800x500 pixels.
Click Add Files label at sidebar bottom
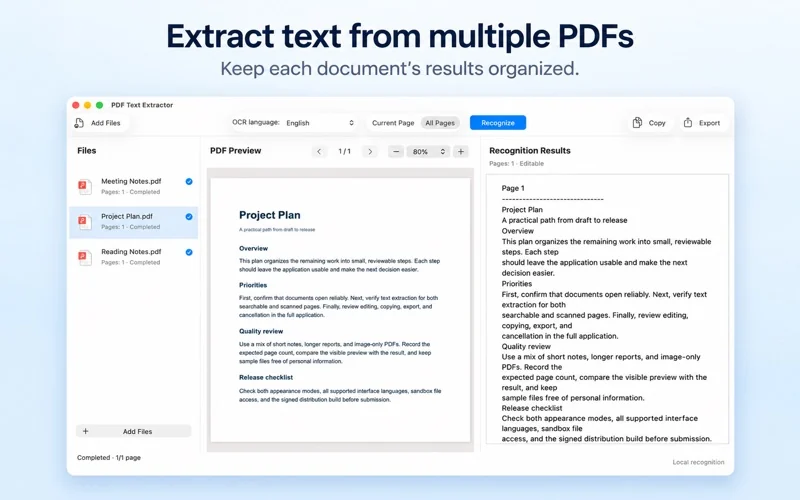click(x=137, y=432)
